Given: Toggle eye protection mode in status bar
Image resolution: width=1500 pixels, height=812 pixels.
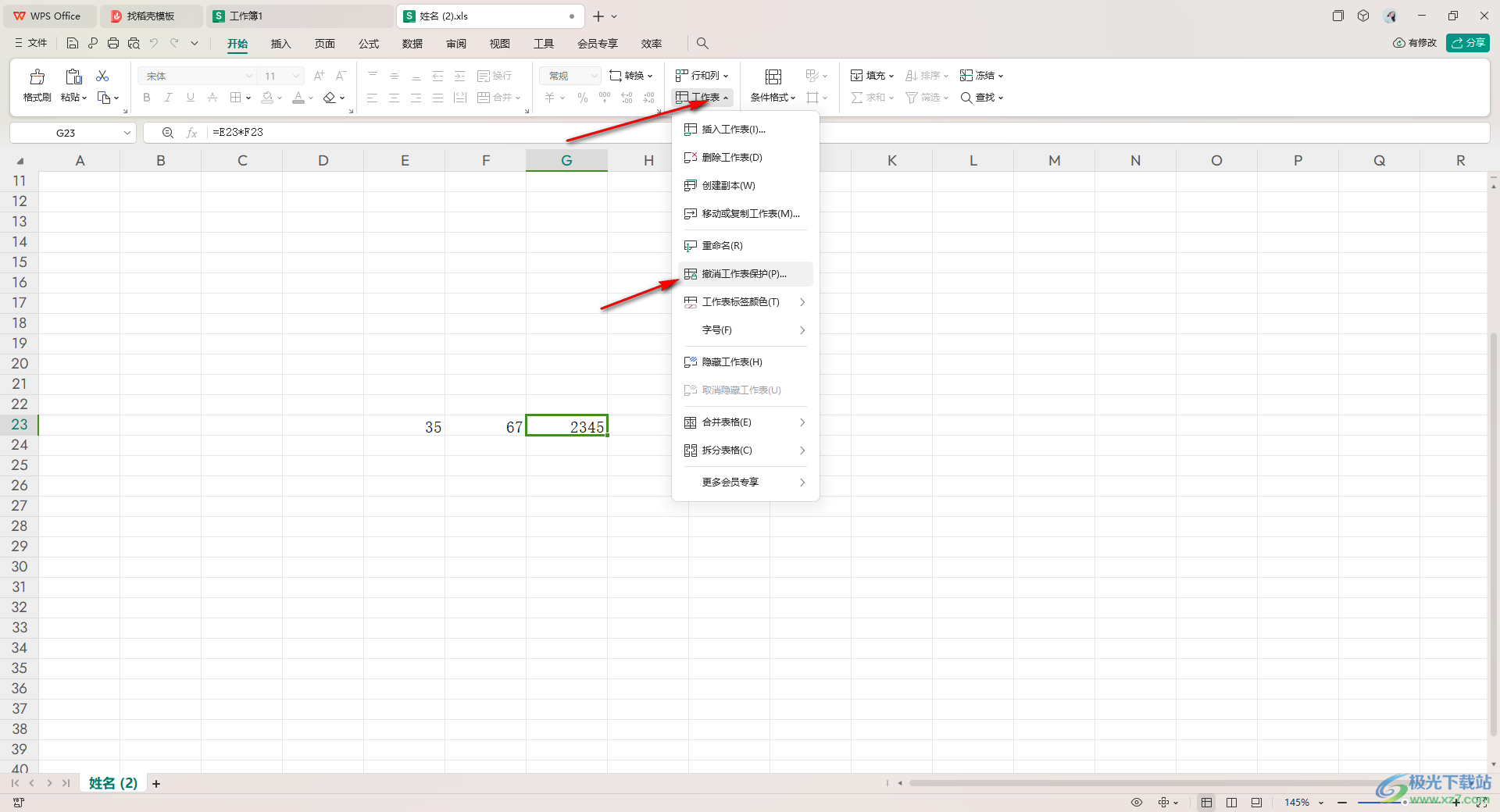Looking at the screenshot, I should pos(1137,803).
